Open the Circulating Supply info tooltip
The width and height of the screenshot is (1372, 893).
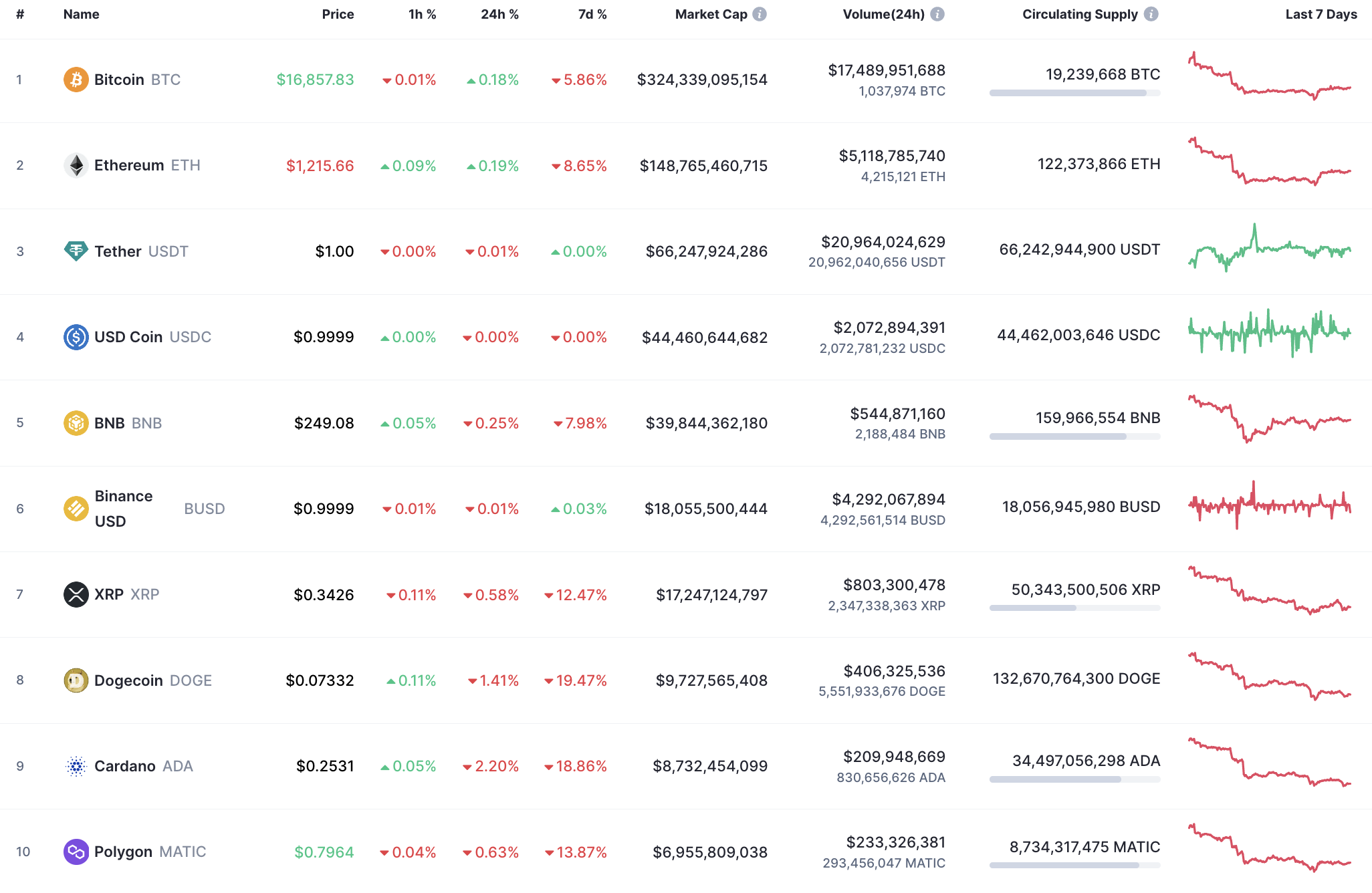1152,13
